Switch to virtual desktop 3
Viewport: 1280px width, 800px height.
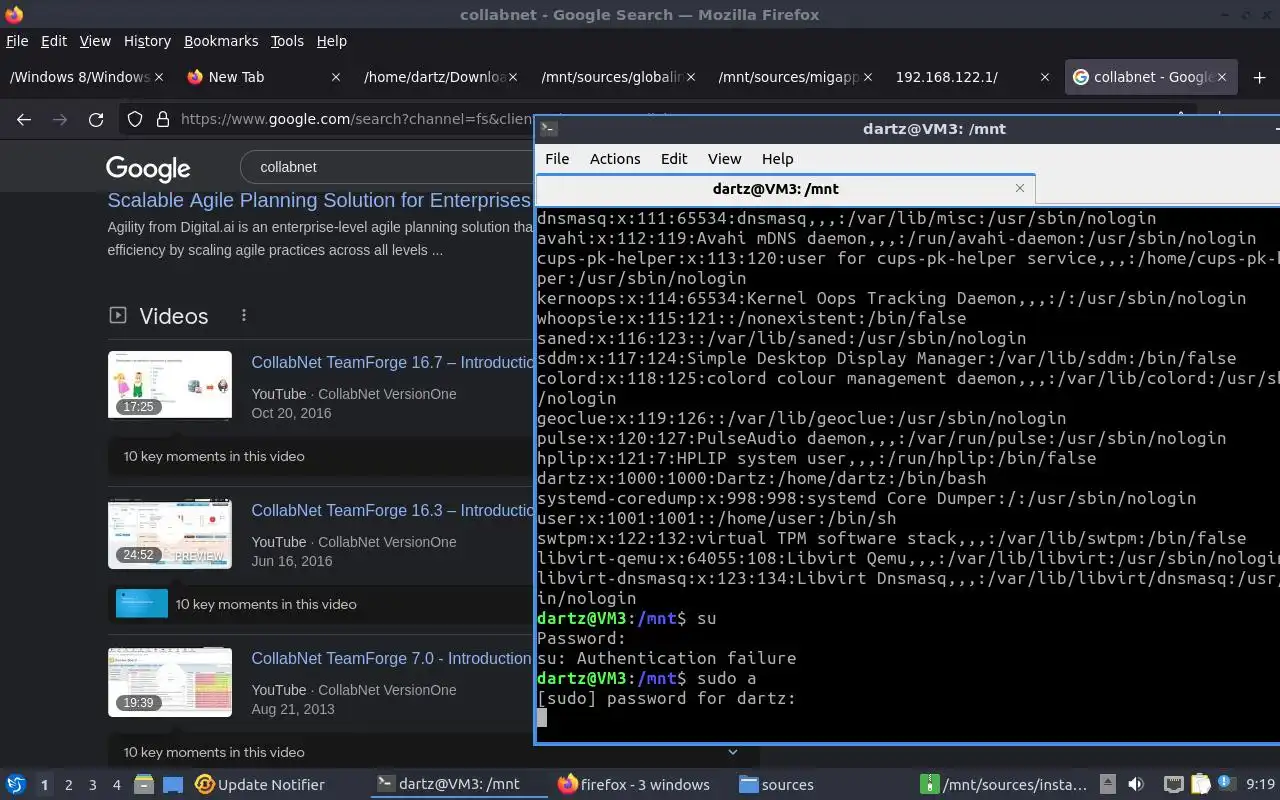(x=93, y=785)
